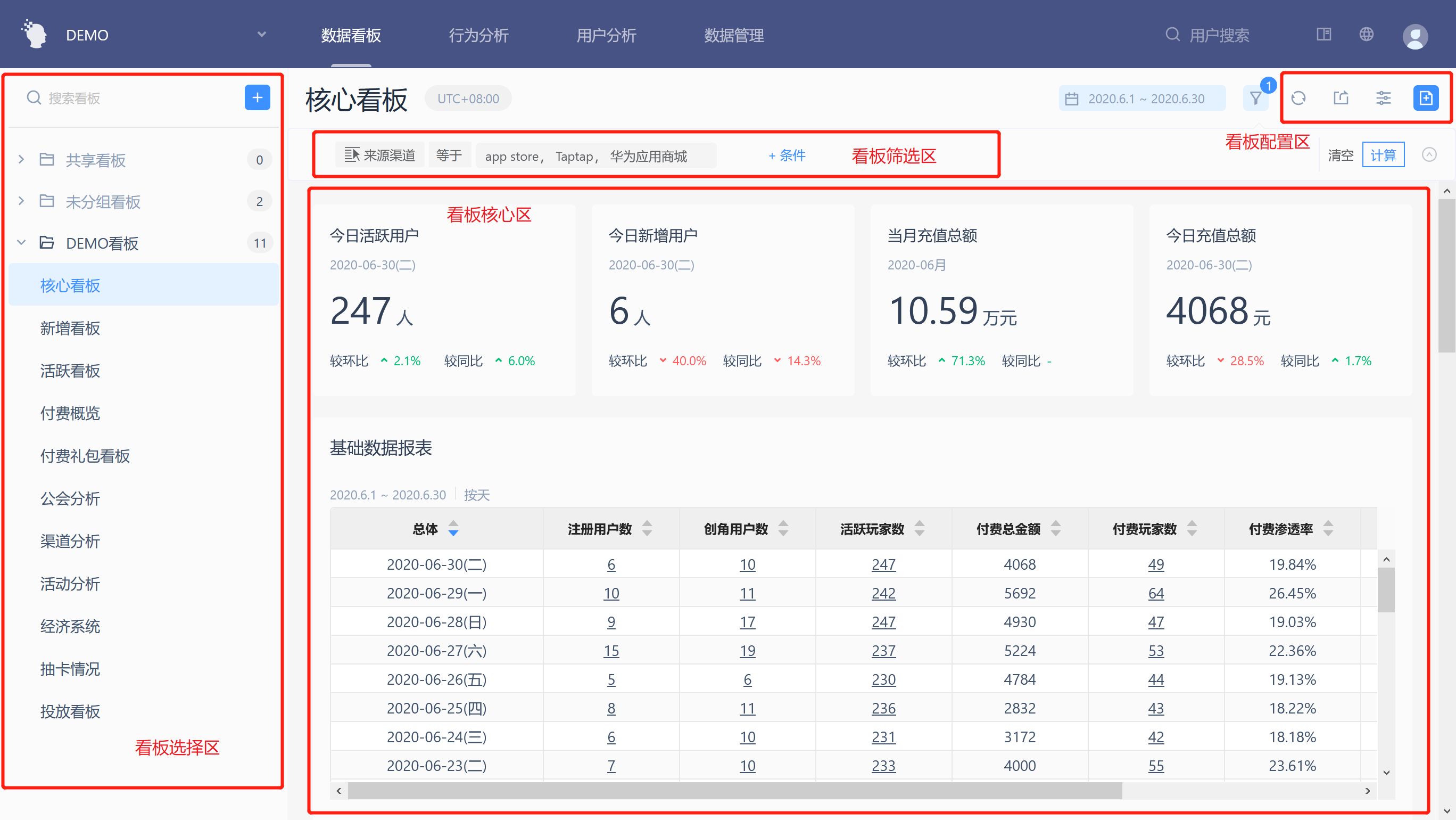Open 付费礼包看板 dashboard
The image size is (1456, 820).
pos(144,456)
